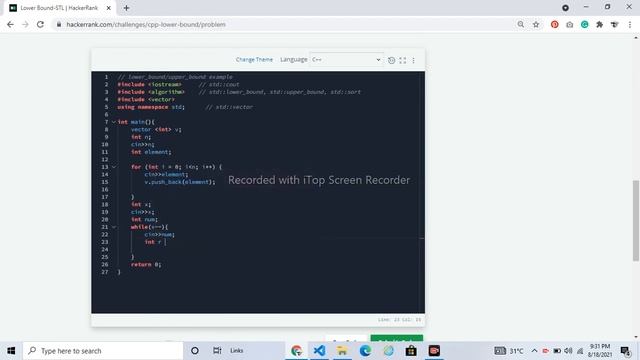Open Microsoft Edge from taskbar
The width and height of the screenshot is (640, 360).
tap(365, 351)
